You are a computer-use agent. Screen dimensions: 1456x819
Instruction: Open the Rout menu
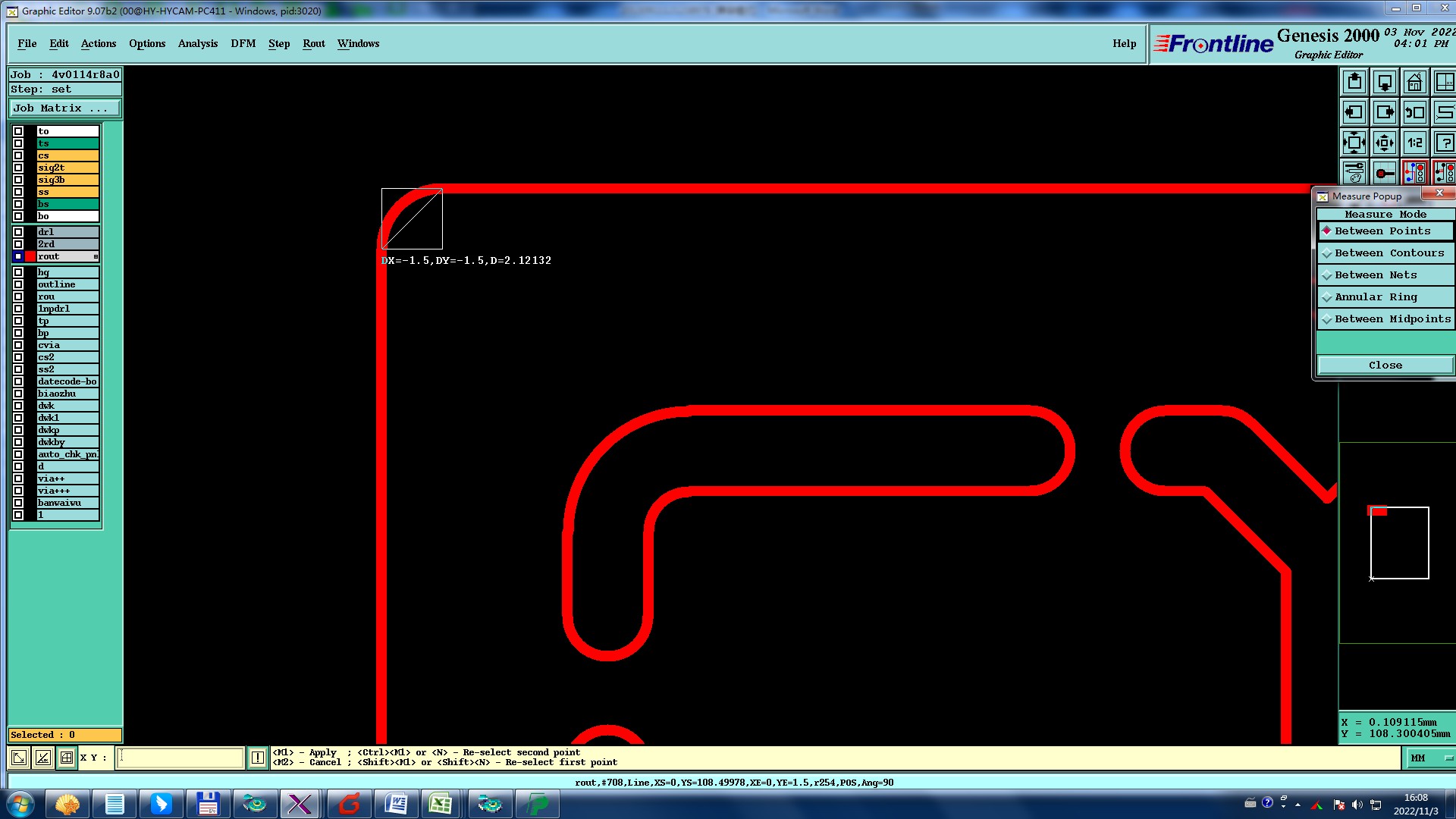pyautogui.click(x=313, y=44)
